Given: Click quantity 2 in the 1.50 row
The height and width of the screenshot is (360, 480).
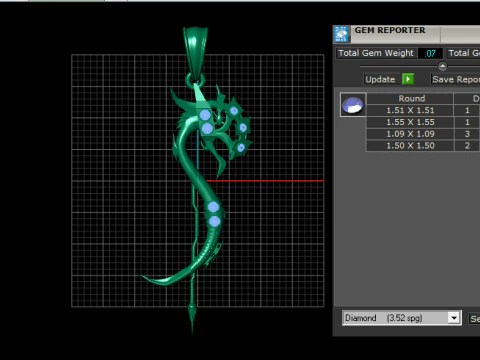Looking at the screenshot, I should [x=467, y=146].
